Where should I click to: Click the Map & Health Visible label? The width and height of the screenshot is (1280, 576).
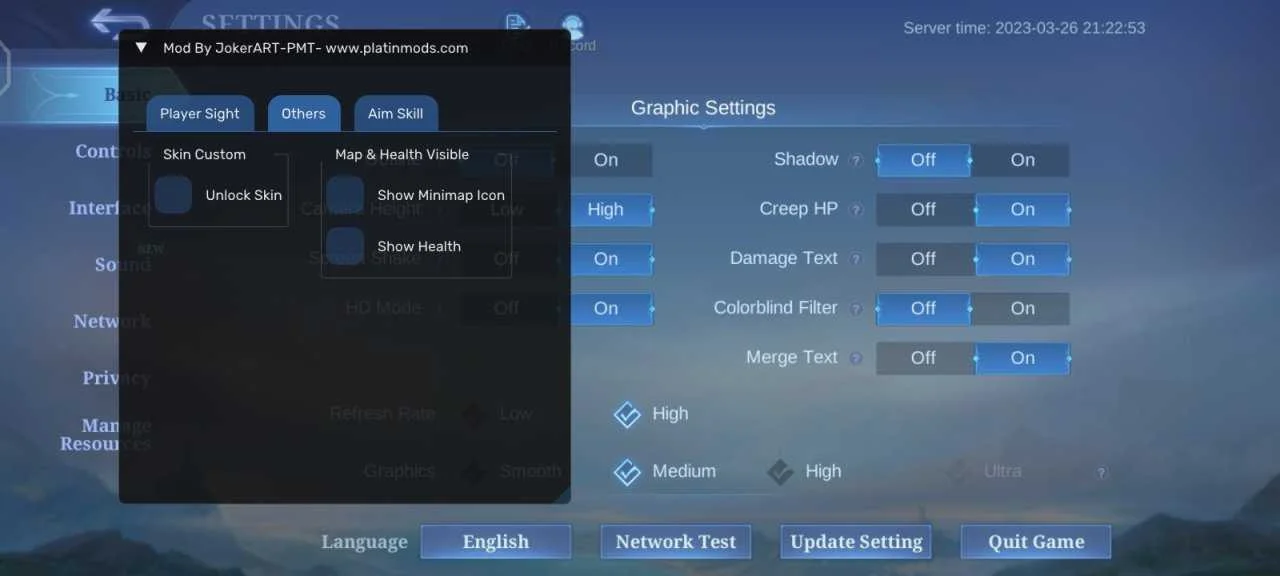click(x=402, y=154)
